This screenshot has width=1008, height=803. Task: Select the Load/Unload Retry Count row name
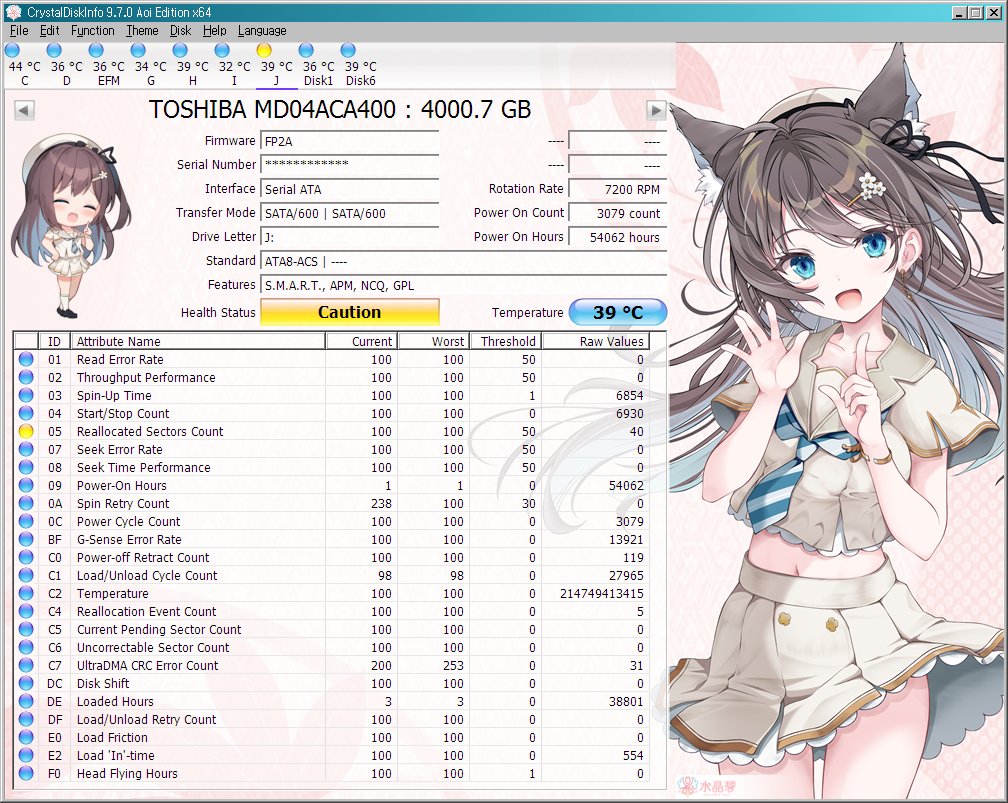pyautogui.click(x=147, y=719)
